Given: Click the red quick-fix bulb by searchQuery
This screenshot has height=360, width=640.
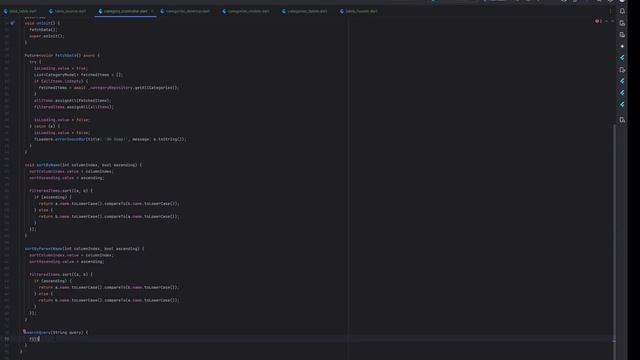Looking at the screenshot, I should (x=24, y=331).
